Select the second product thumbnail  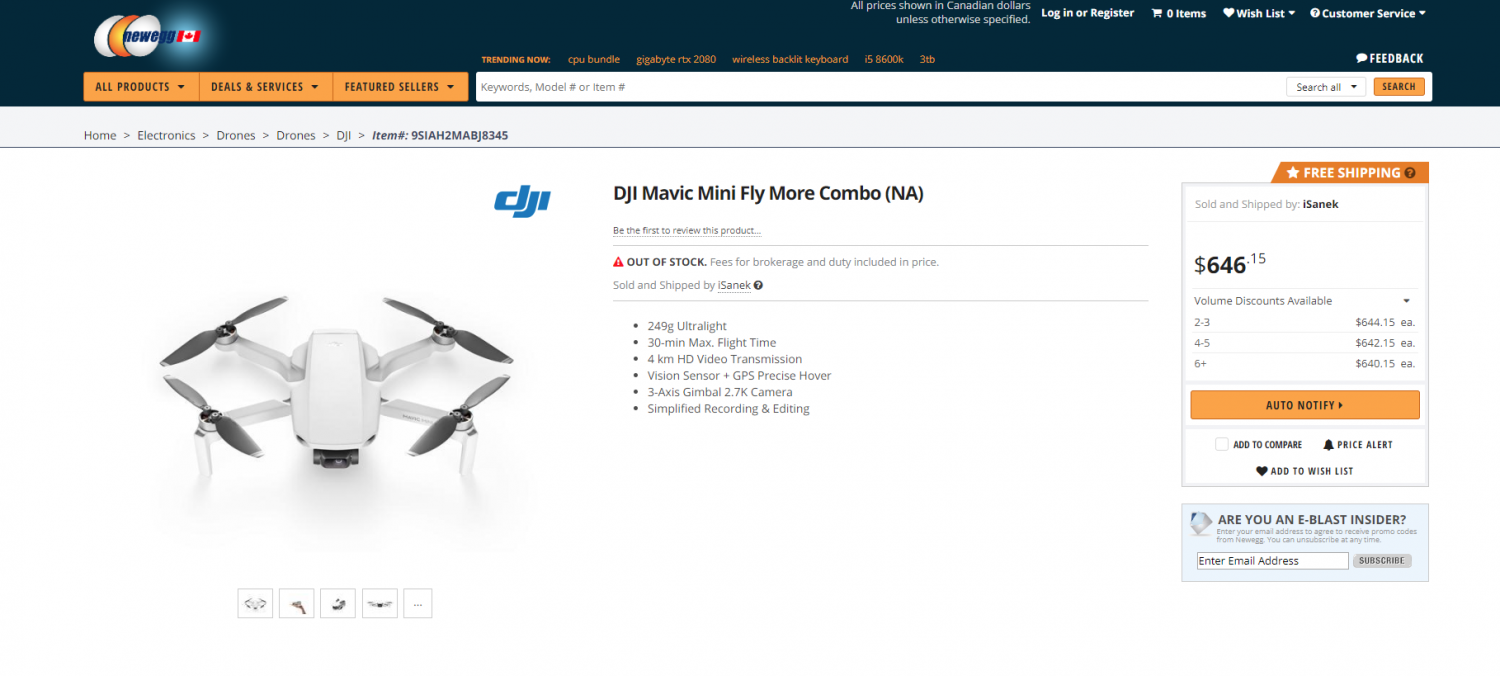[x=297, y=603]
